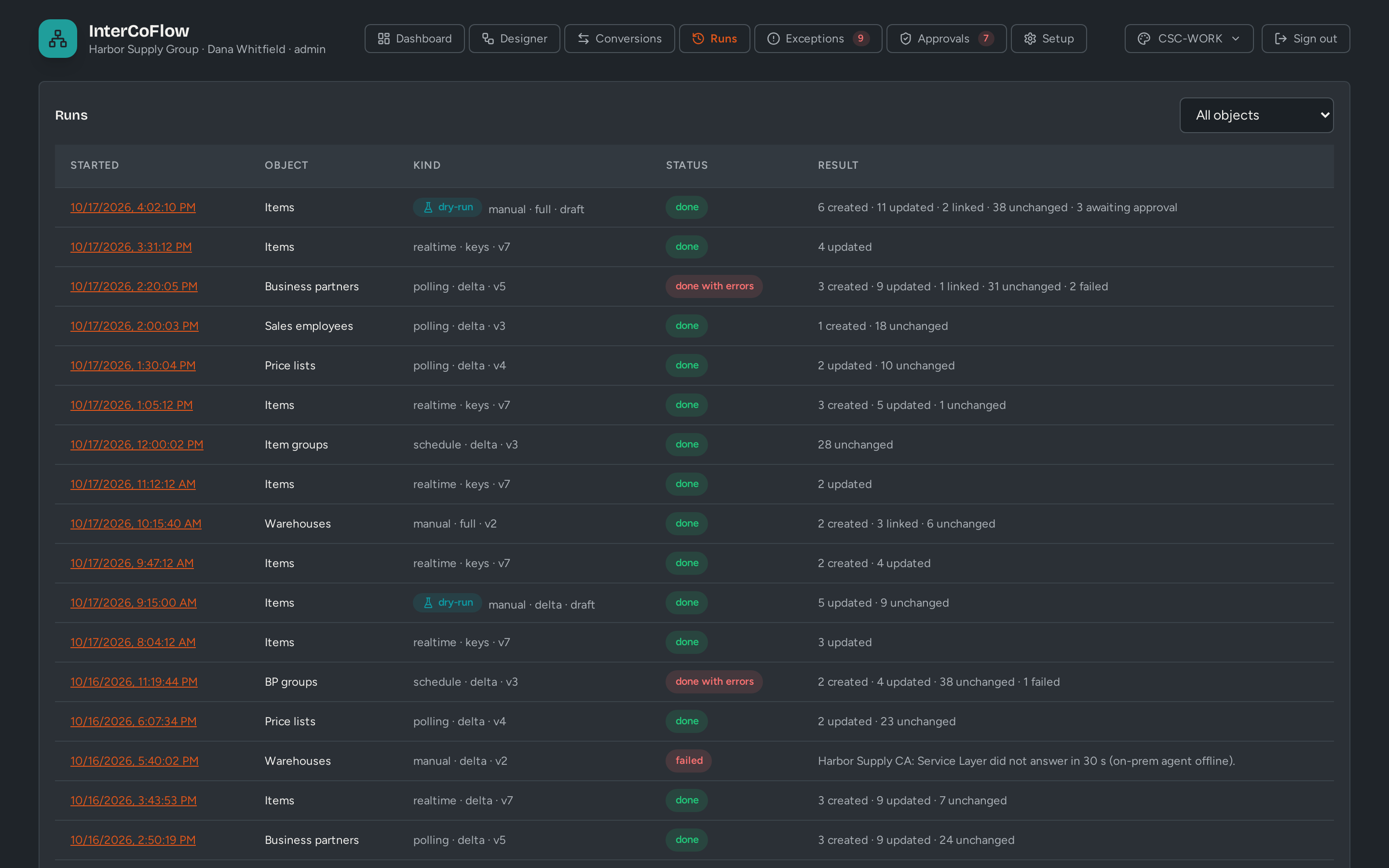This screenshot has width=1389, height=868.
Task: Open the Dashboard tab
Action: (414, 39)
